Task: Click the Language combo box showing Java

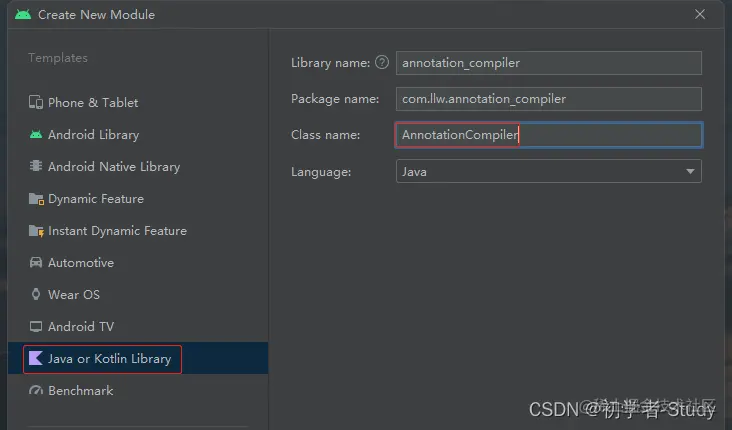Action: click(x=549, y=171)
